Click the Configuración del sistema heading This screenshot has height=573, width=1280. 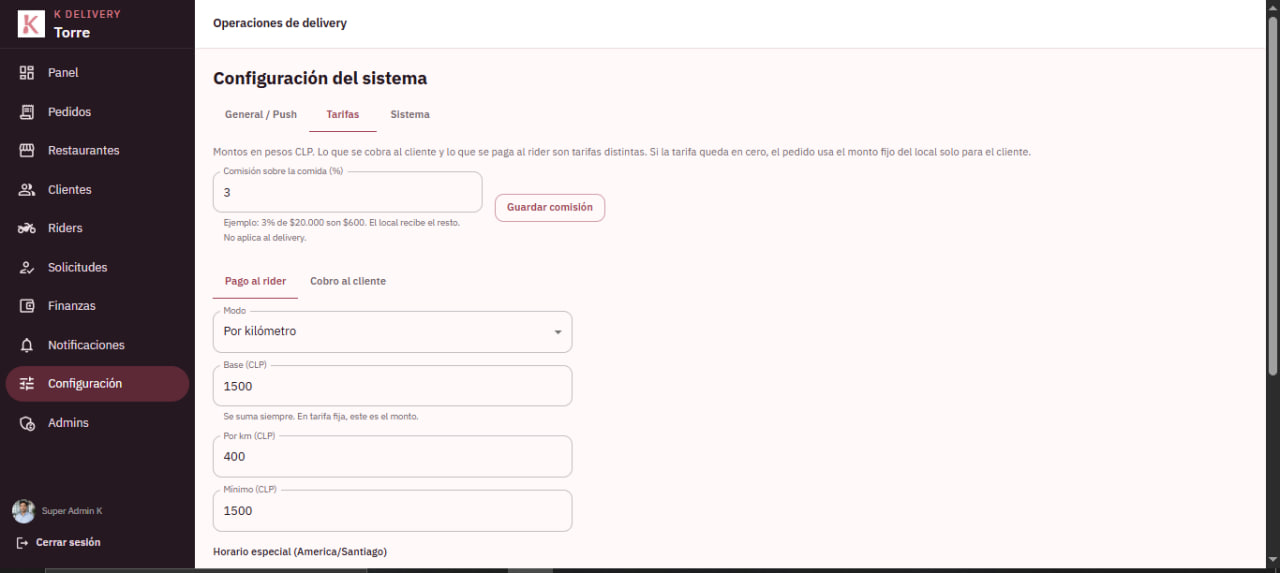(320, 78)
